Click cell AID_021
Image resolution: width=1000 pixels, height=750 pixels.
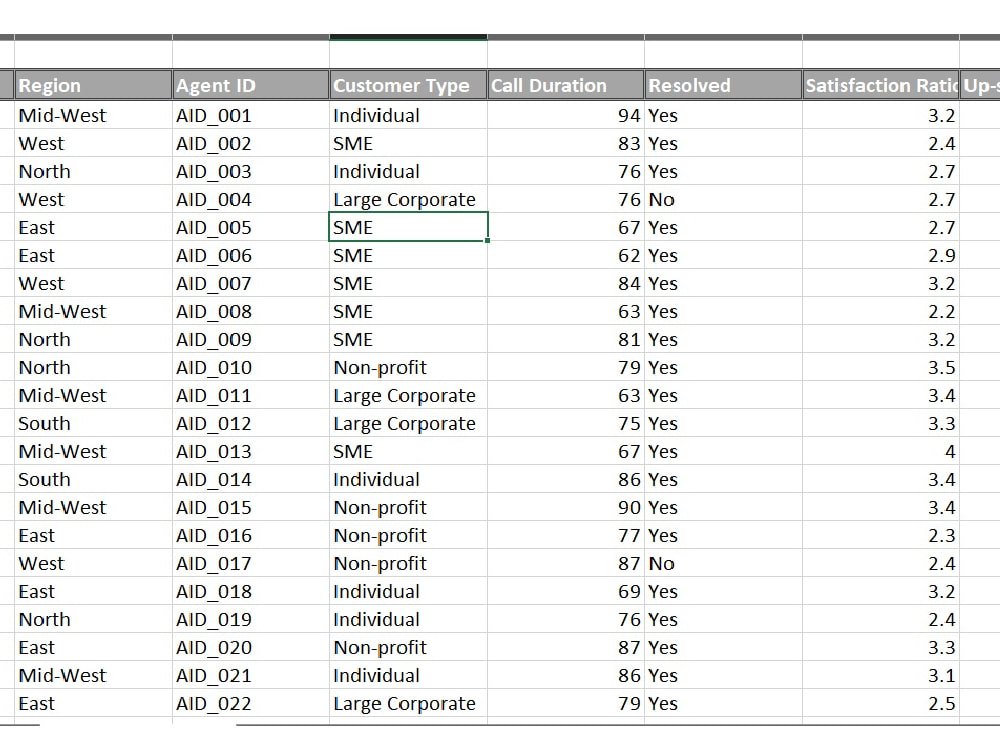251,676
